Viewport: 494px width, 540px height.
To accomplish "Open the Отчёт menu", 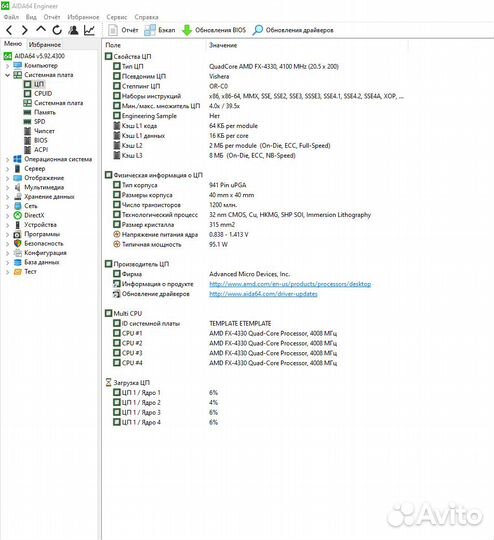I will coord(52,17).
